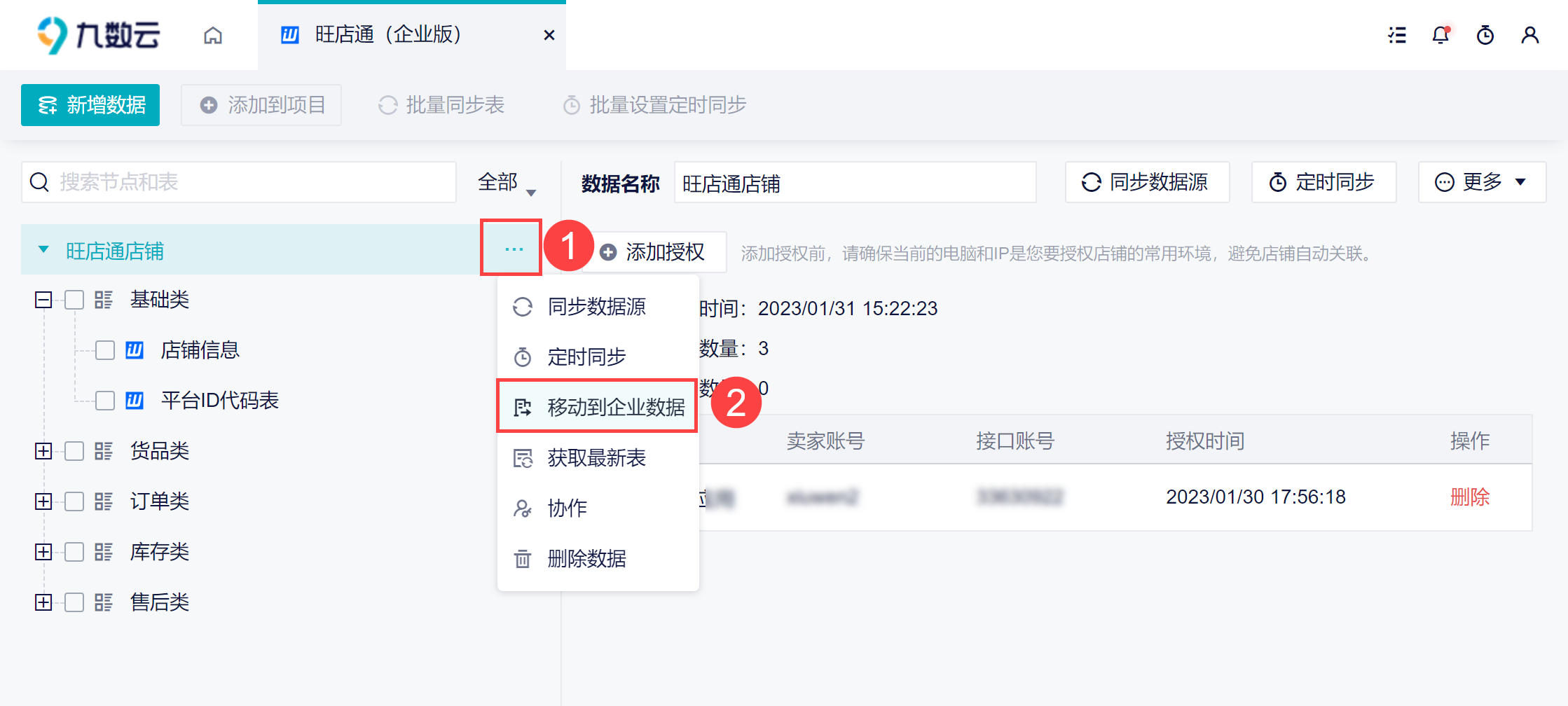Viewport: 1568px width, 706px height.
Task: Click the 新增数据 button
Action: [90, 105]
